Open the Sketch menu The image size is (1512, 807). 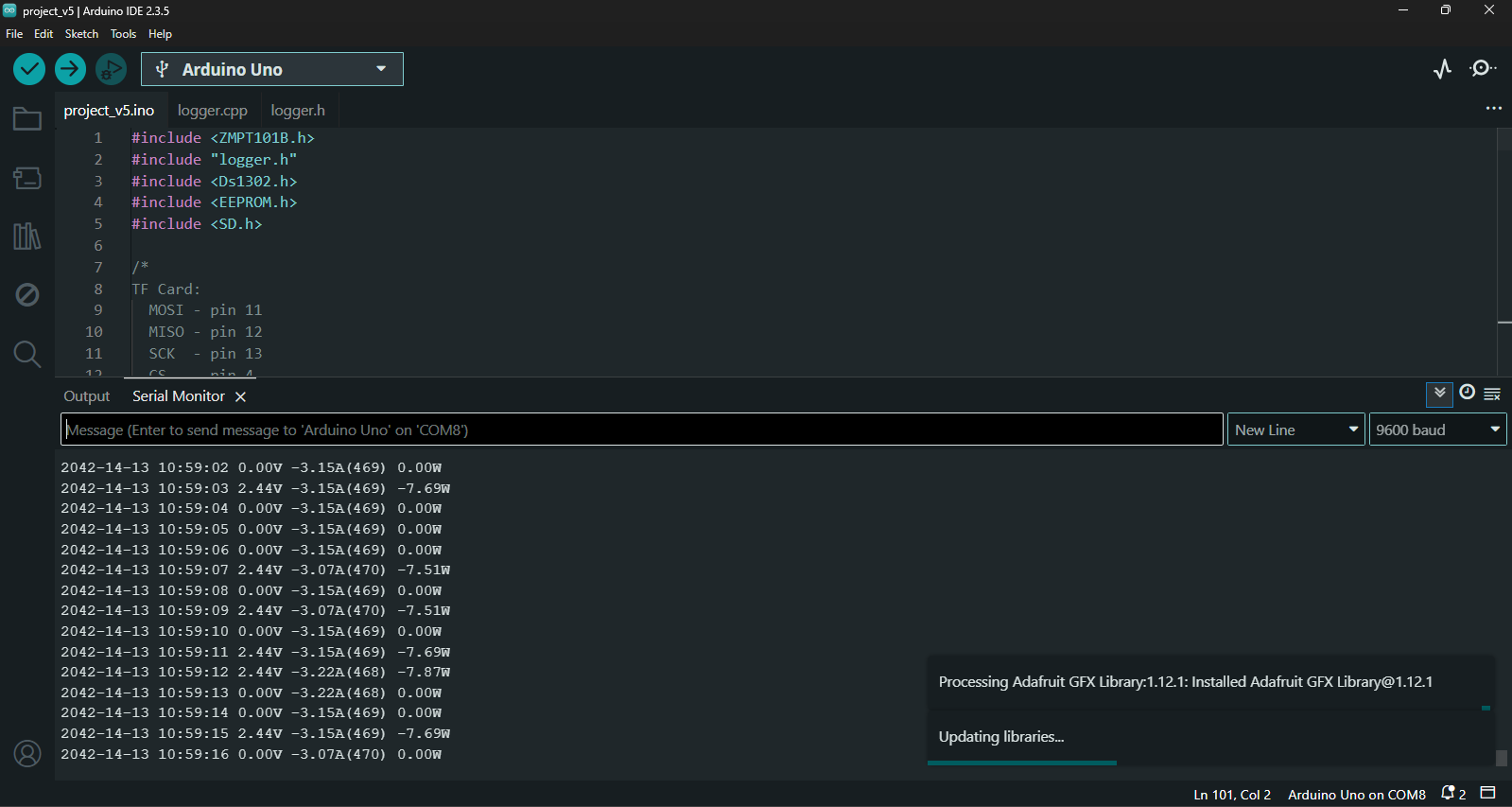click(x=81, y=34)
